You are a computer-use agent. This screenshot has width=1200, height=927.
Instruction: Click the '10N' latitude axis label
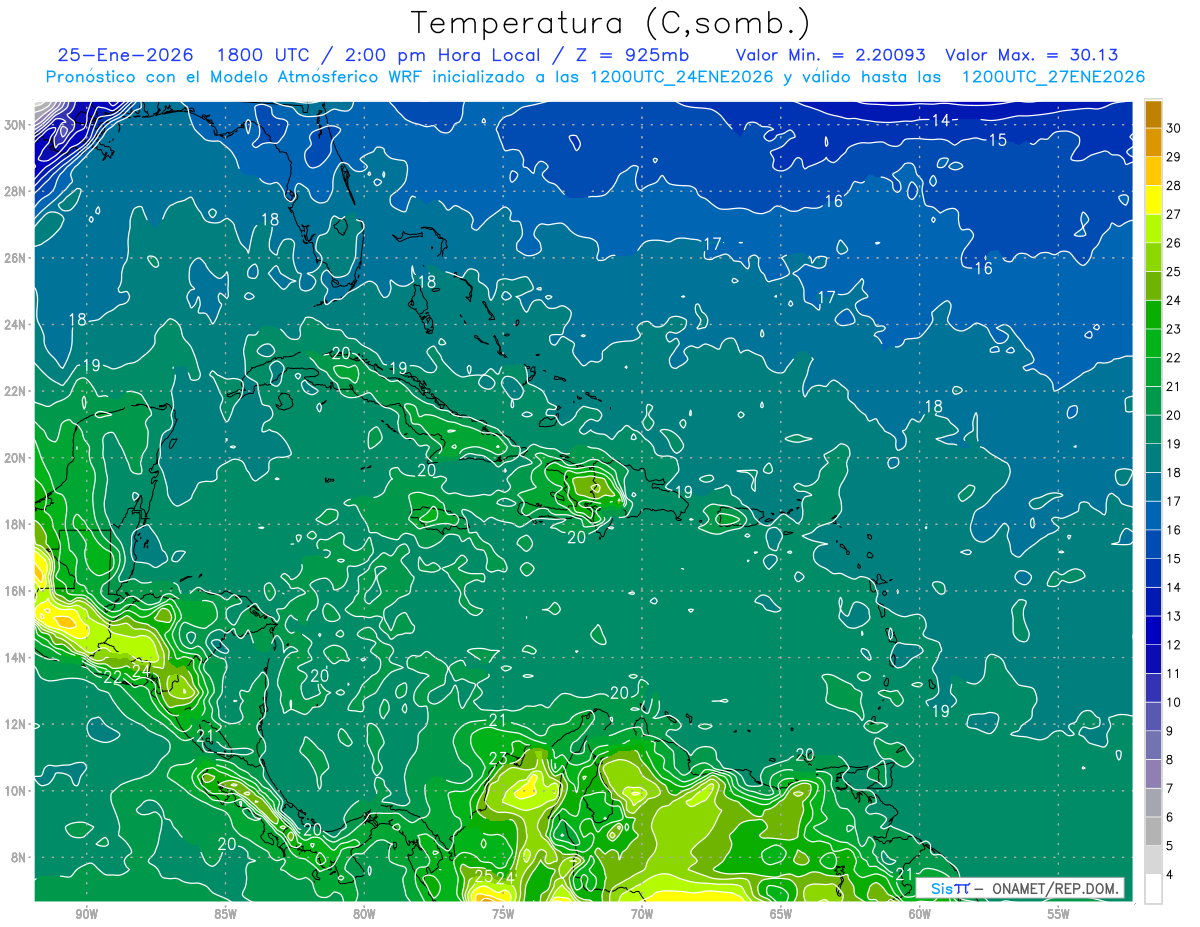point(16,791)
